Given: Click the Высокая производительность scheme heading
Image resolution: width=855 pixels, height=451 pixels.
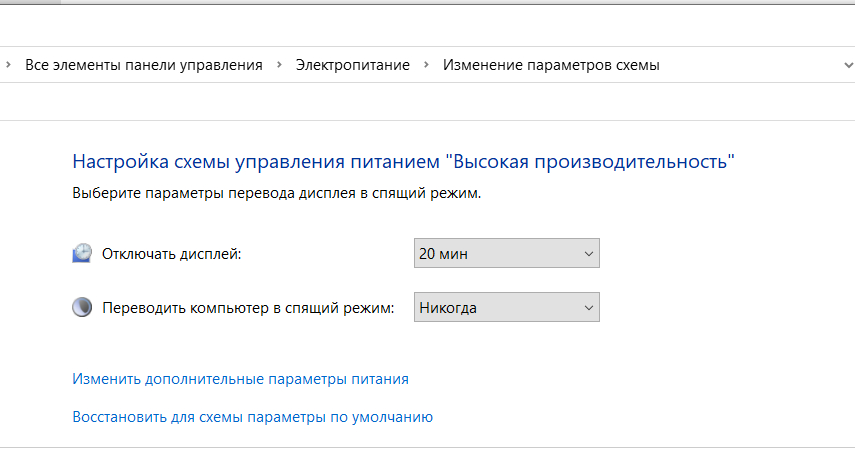Looking at the screenshot, I should 404,161.
